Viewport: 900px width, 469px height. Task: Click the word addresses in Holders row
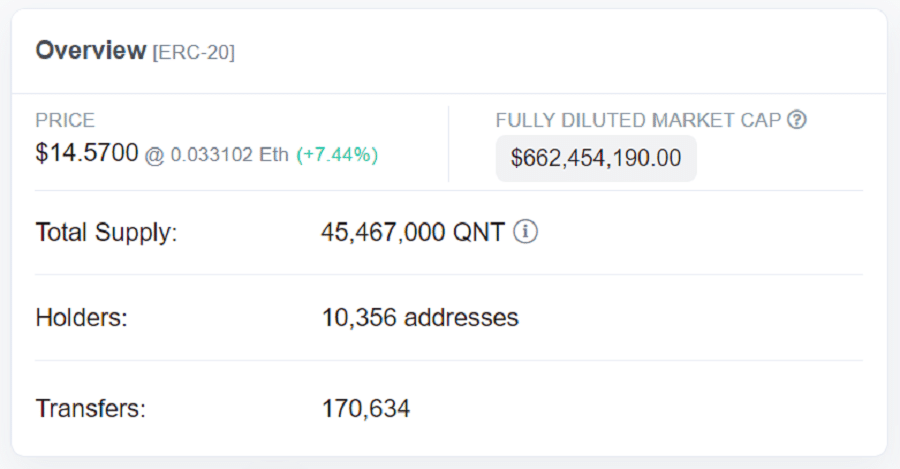click(x=461, y=318)
